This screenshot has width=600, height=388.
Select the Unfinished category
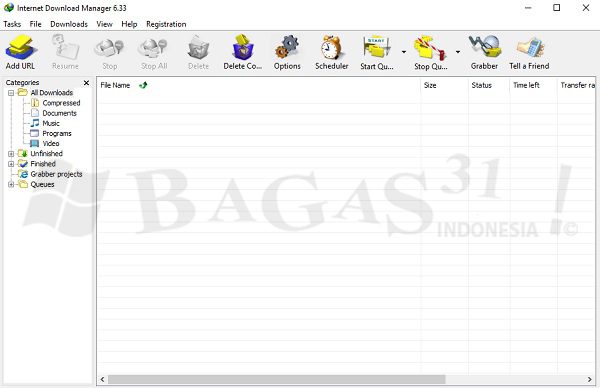46,153
